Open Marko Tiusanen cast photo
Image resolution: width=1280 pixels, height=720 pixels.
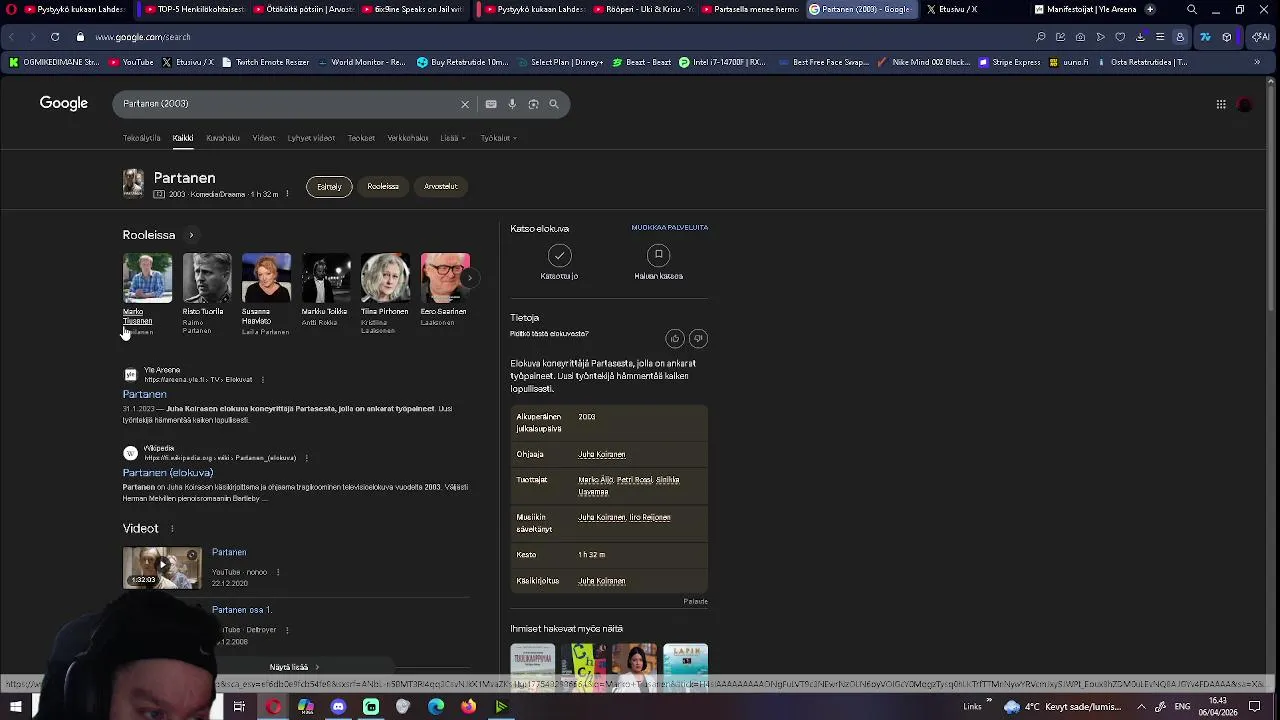147,278
